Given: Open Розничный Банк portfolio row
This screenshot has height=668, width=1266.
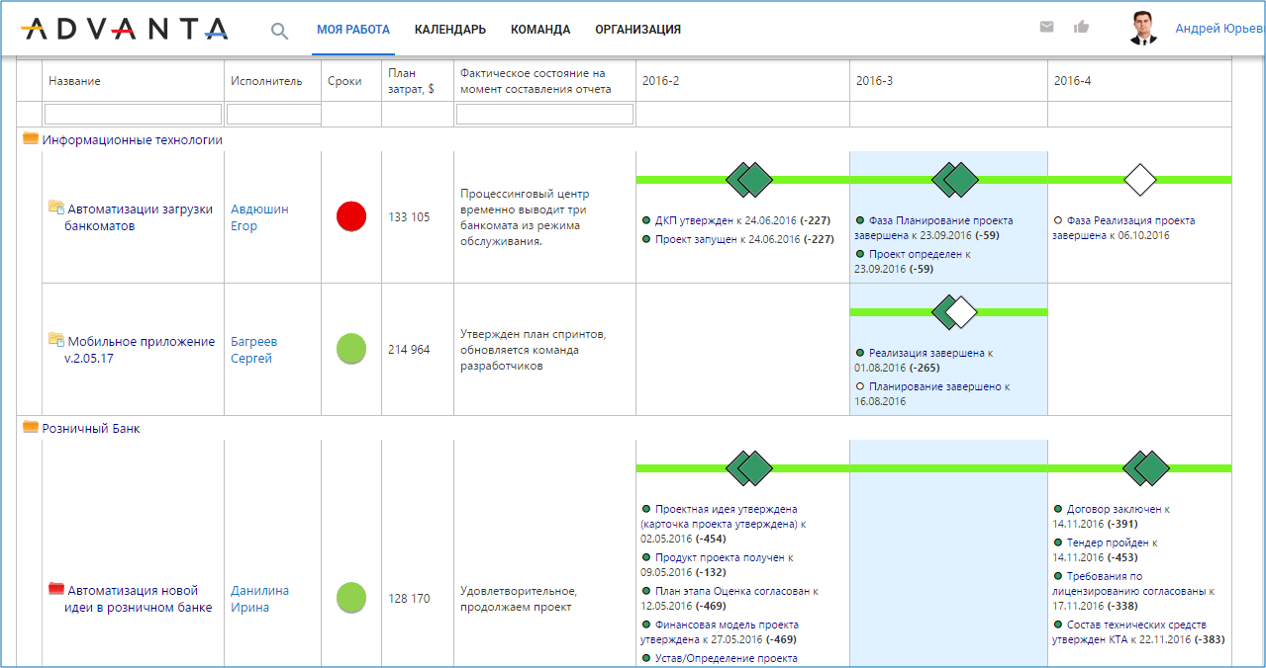Looking at the screenshot, I should click(x=91, y=428).
